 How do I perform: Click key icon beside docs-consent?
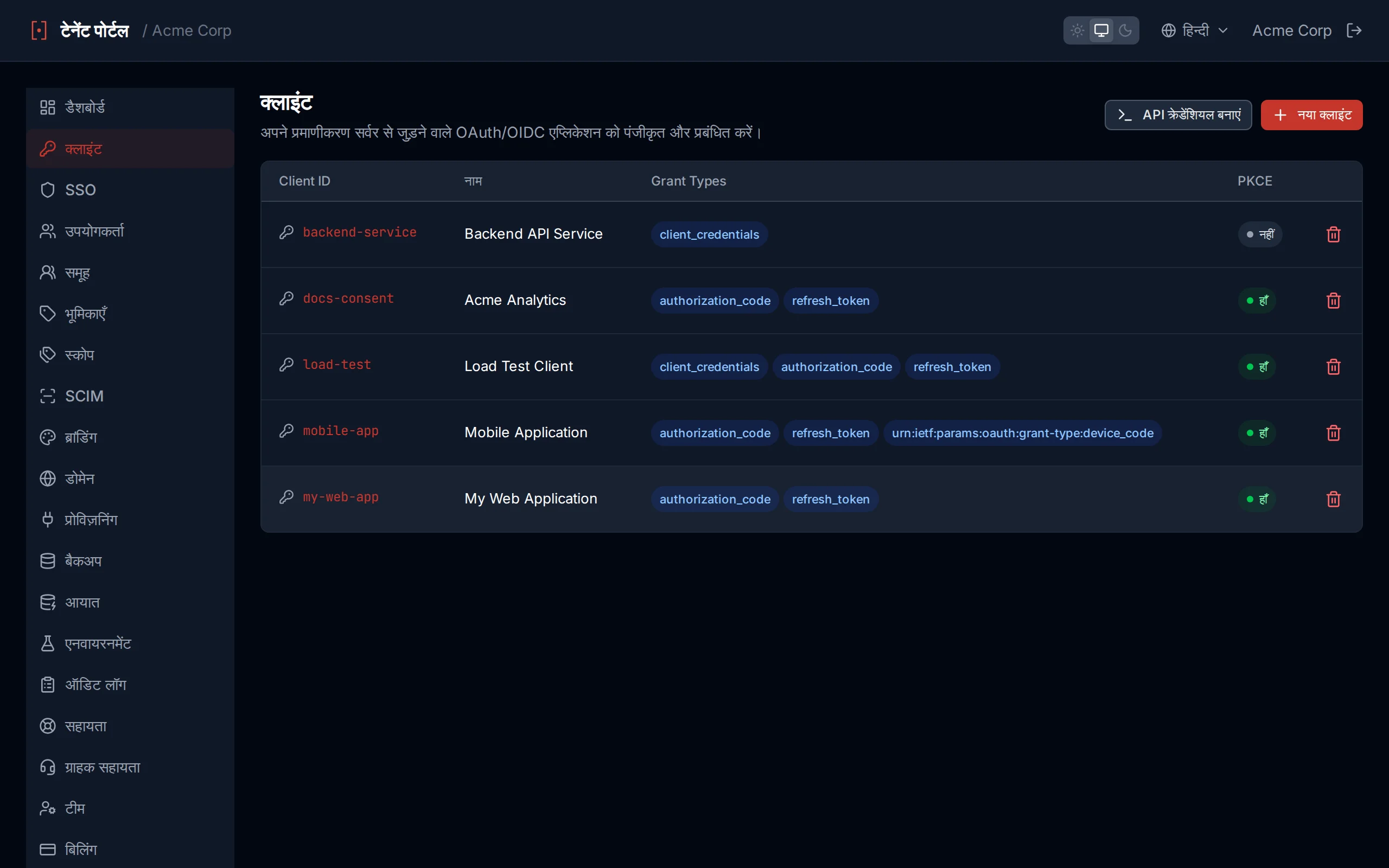coord(286,298)
